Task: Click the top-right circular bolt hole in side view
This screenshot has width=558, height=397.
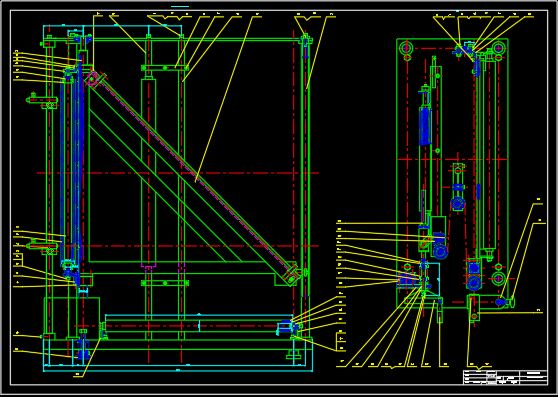Action: (x=499, y=47)
